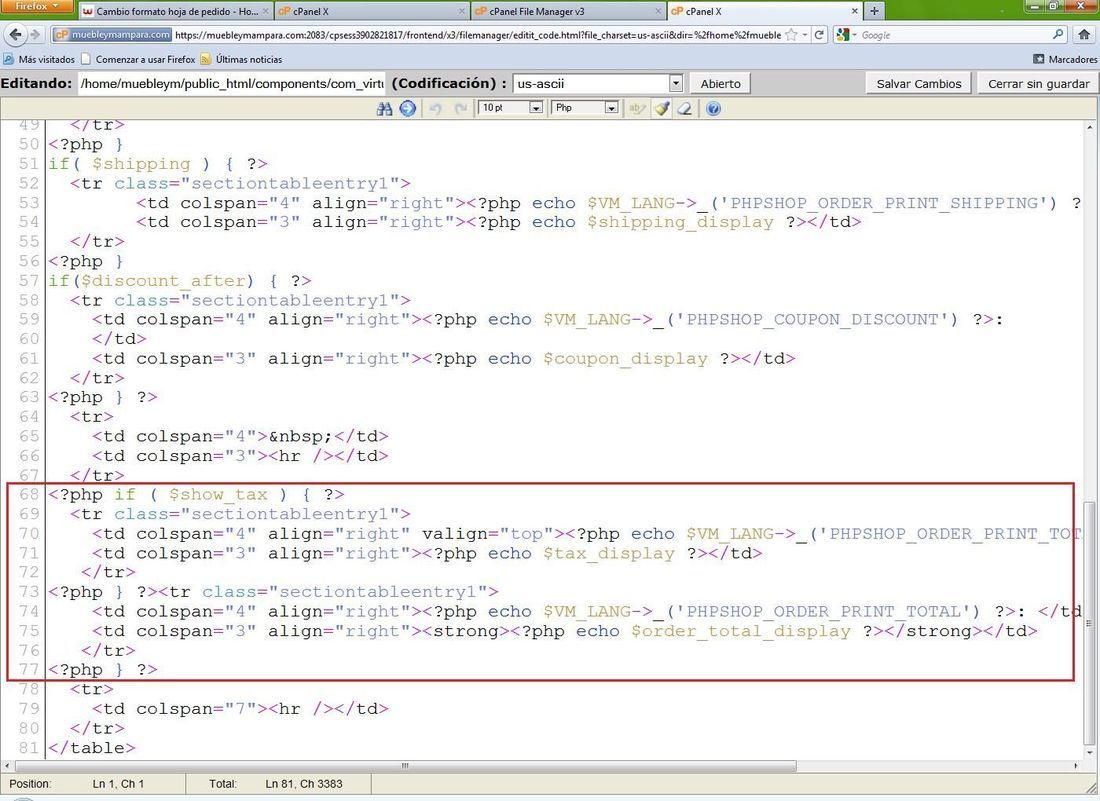Click the horizontal scrollbar left arrow
1100x801 pixels.
pyautogui.click(x=8, y=766)
